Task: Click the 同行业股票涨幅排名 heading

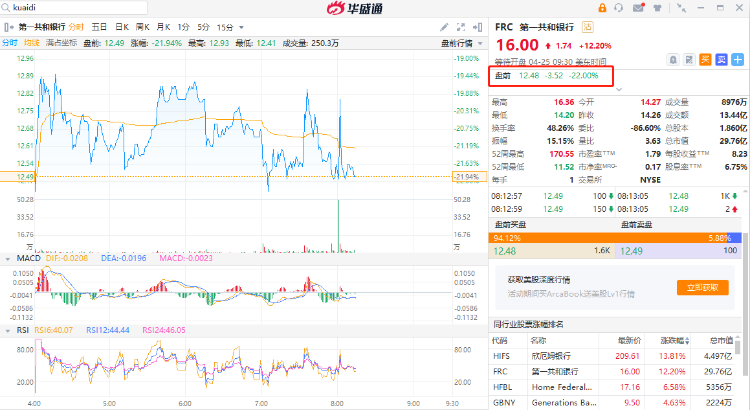Action: [529, 324]
